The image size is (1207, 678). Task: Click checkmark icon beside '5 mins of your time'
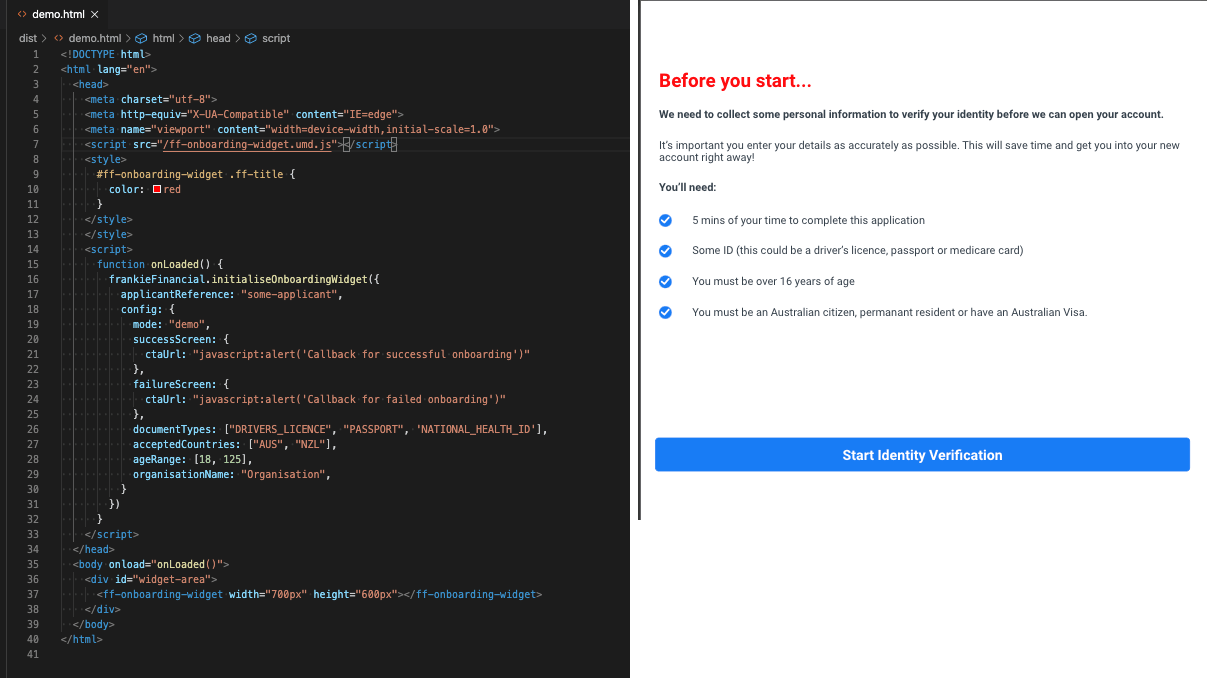(x=665, y=220)
